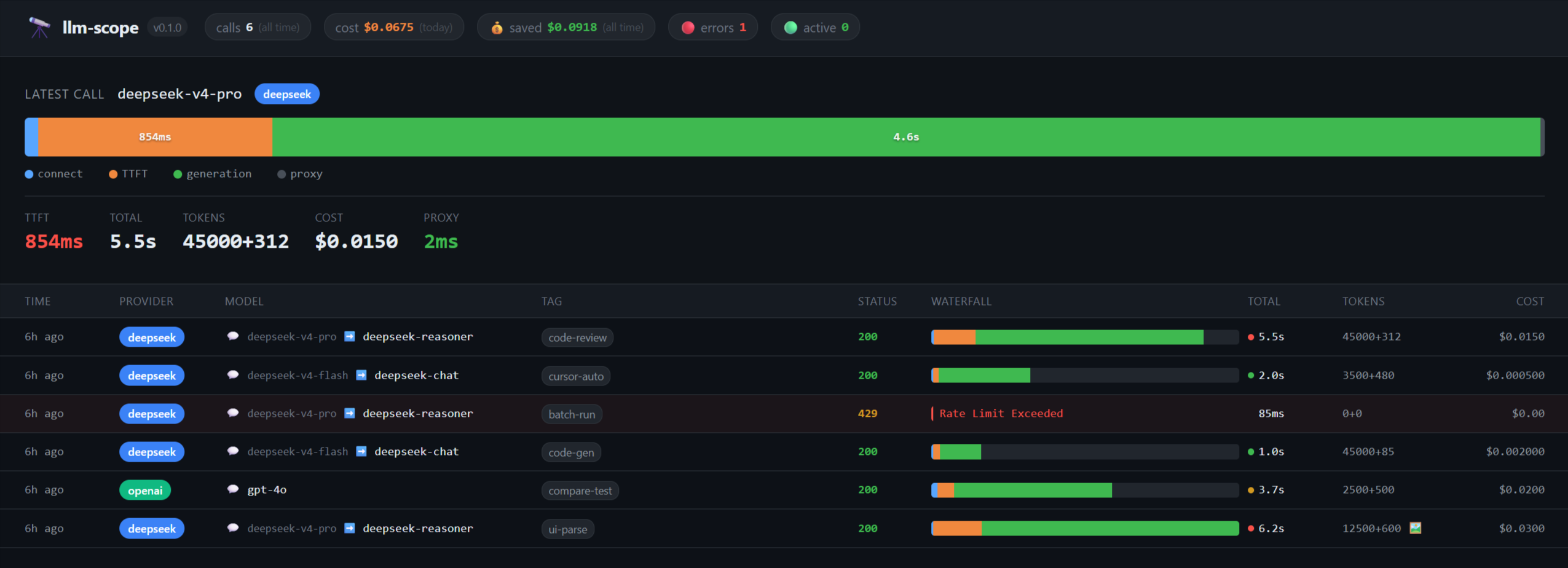Screen dimensions: 1568x568
Task: Click the calls 6 all time pill
Action: coord(258,28)
